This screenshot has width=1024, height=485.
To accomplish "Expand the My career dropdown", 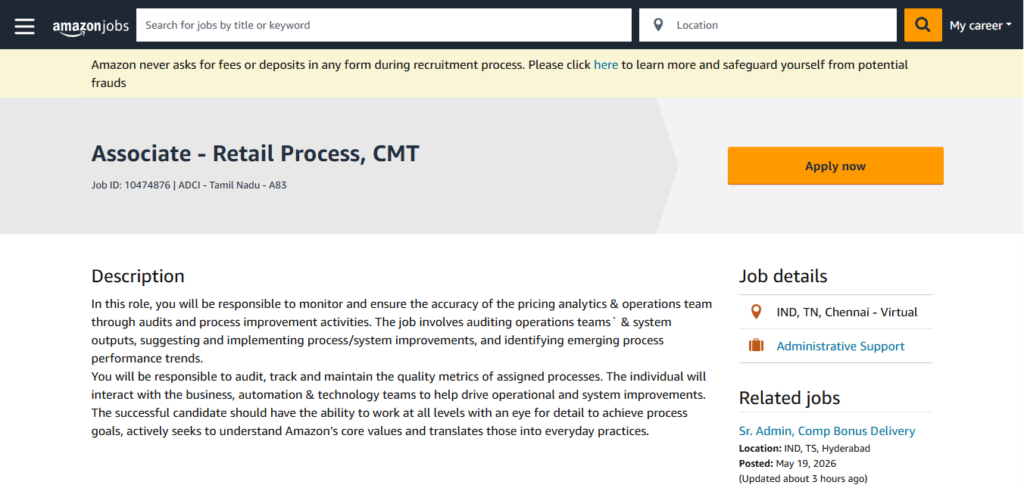I will tap(980, 25).
